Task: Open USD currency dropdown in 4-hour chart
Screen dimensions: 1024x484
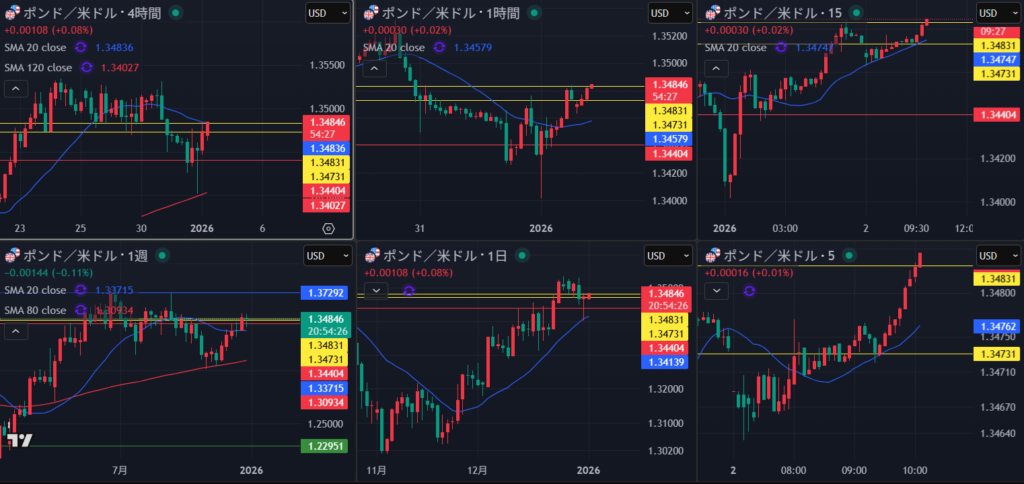Action: click(x=327, y=13)
